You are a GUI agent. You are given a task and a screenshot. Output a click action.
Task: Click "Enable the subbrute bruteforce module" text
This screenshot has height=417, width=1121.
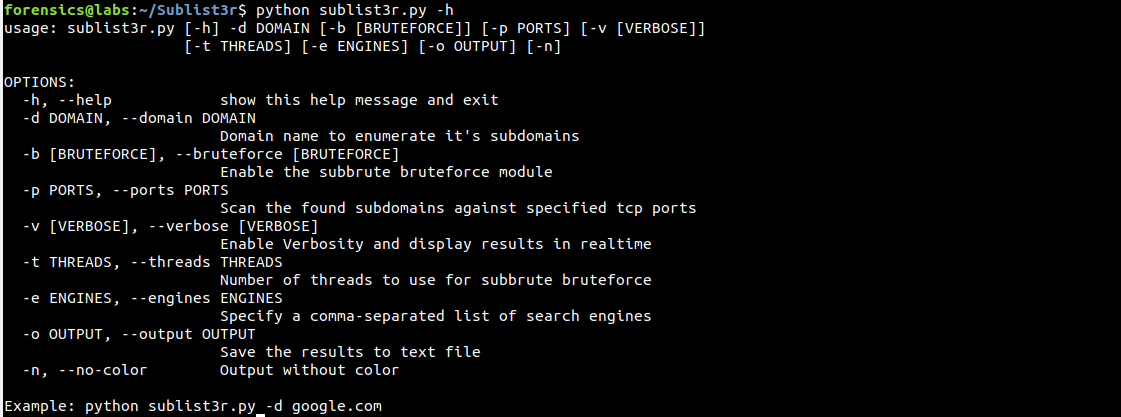(386, 172)
